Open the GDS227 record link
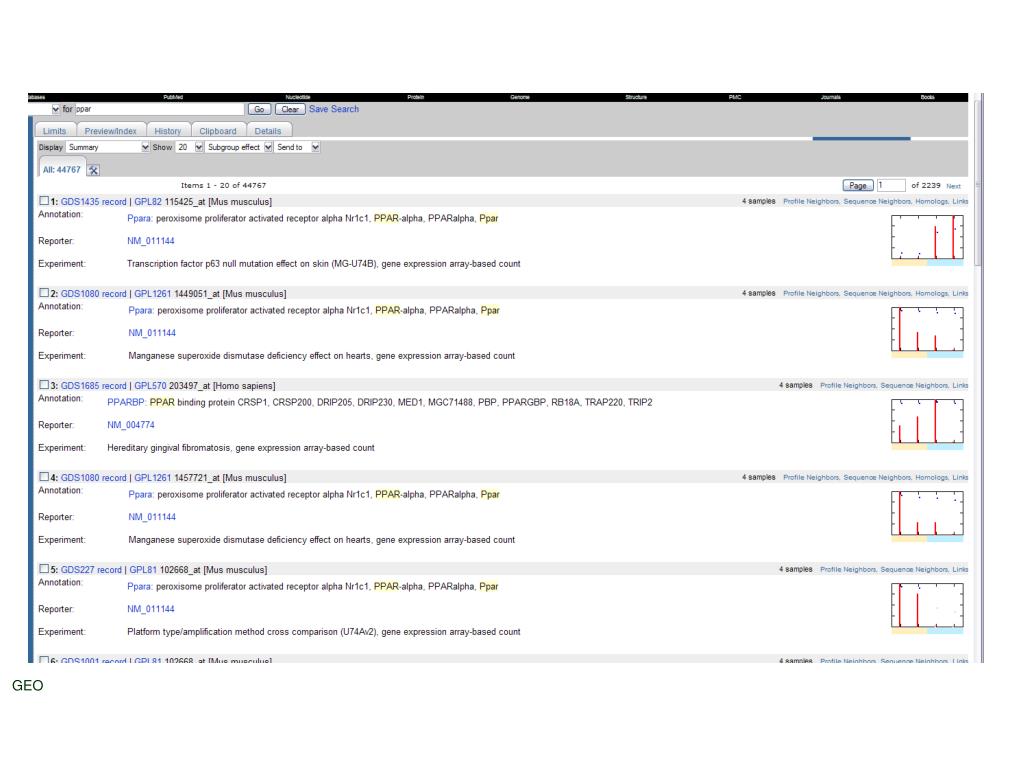This screenshot has width=1024, height=768. click(91, 570)
